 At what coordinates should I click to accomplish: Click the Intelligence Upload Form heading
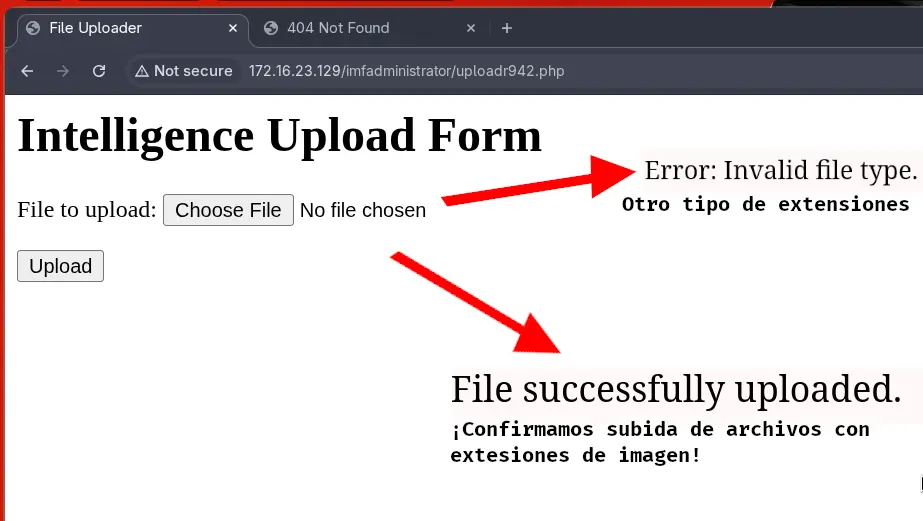280,135
